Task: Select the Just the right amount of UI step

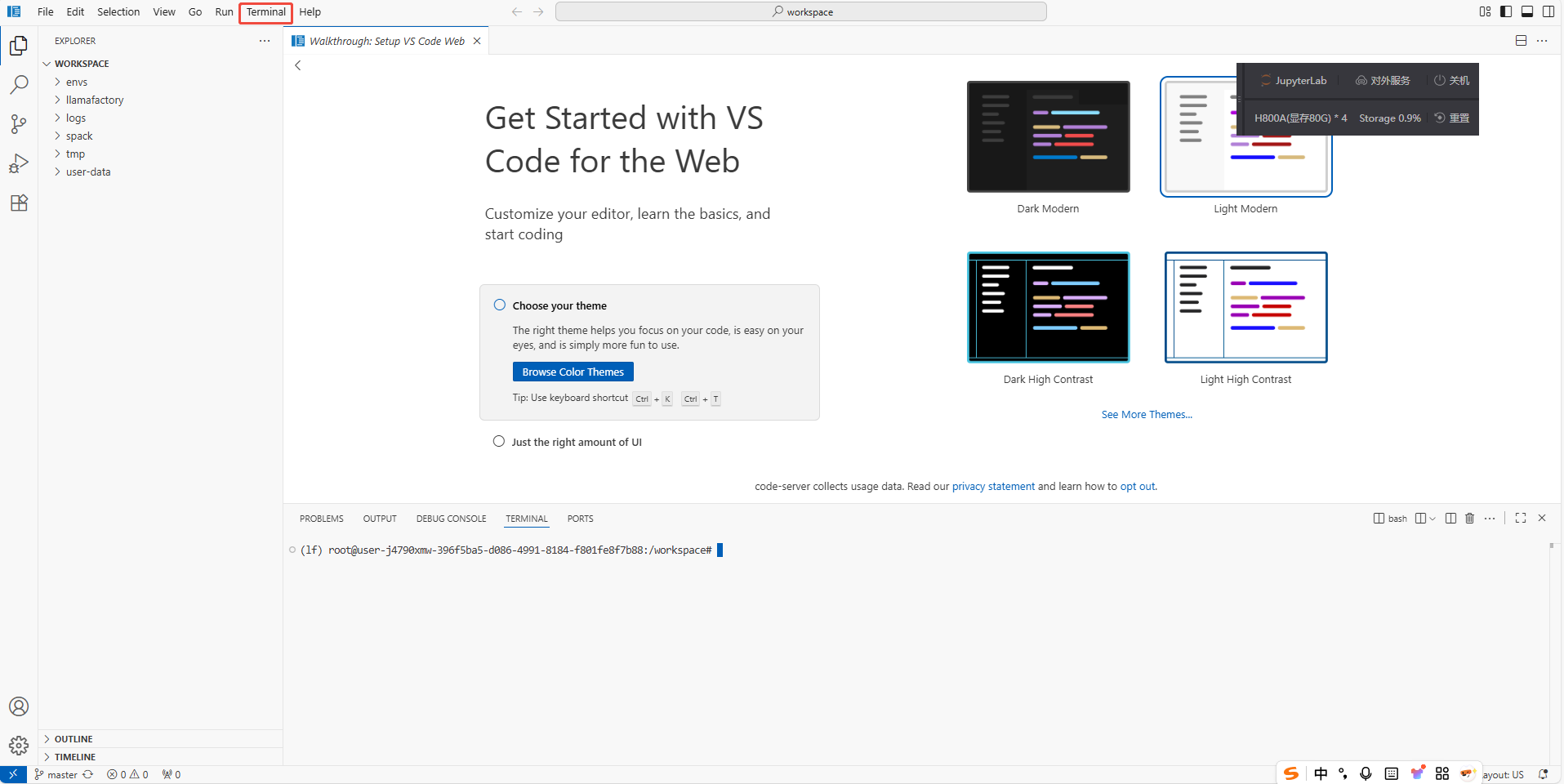Action: pyautogui.click(x=499, y=442)
